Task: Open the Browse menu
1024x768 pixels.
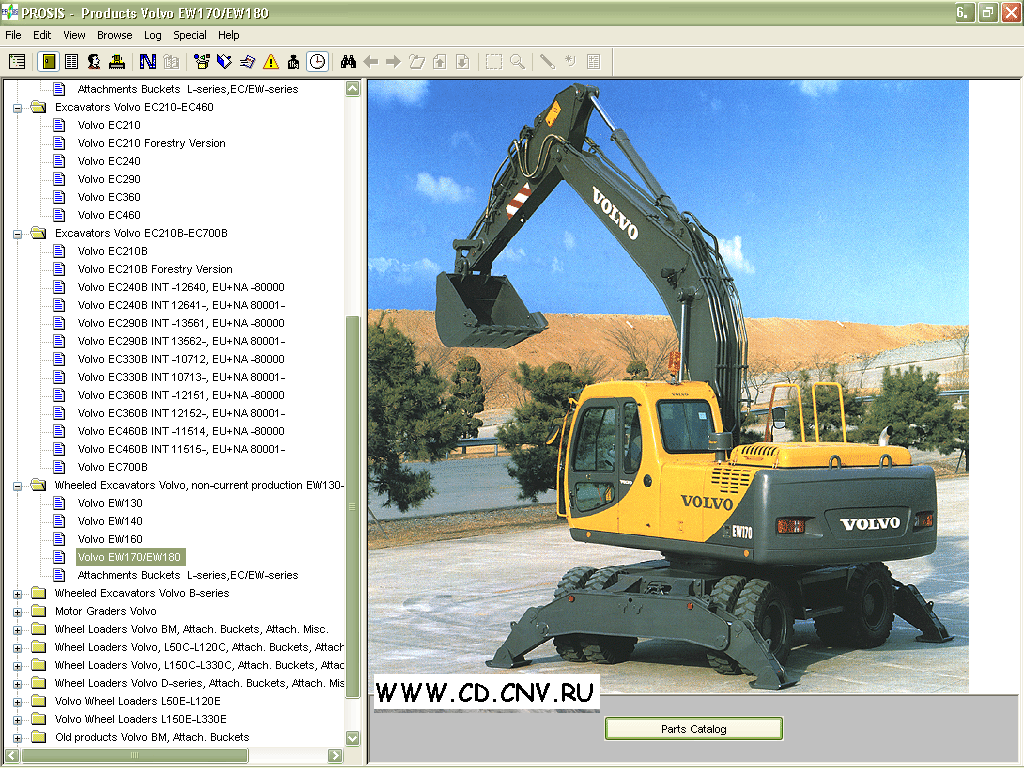Action: click(114, 35)
